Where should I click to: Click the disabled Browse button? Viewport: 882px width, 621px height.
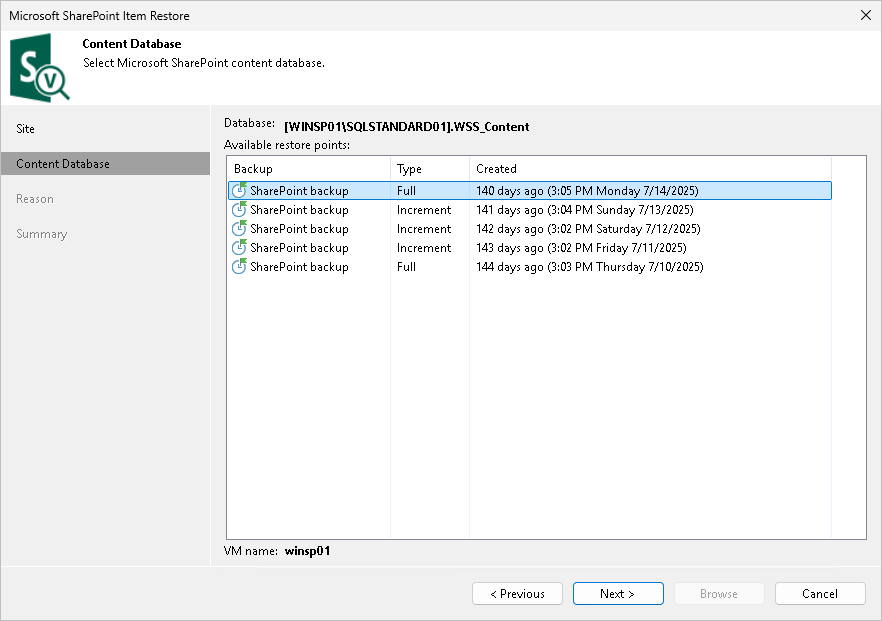(719, 593)
